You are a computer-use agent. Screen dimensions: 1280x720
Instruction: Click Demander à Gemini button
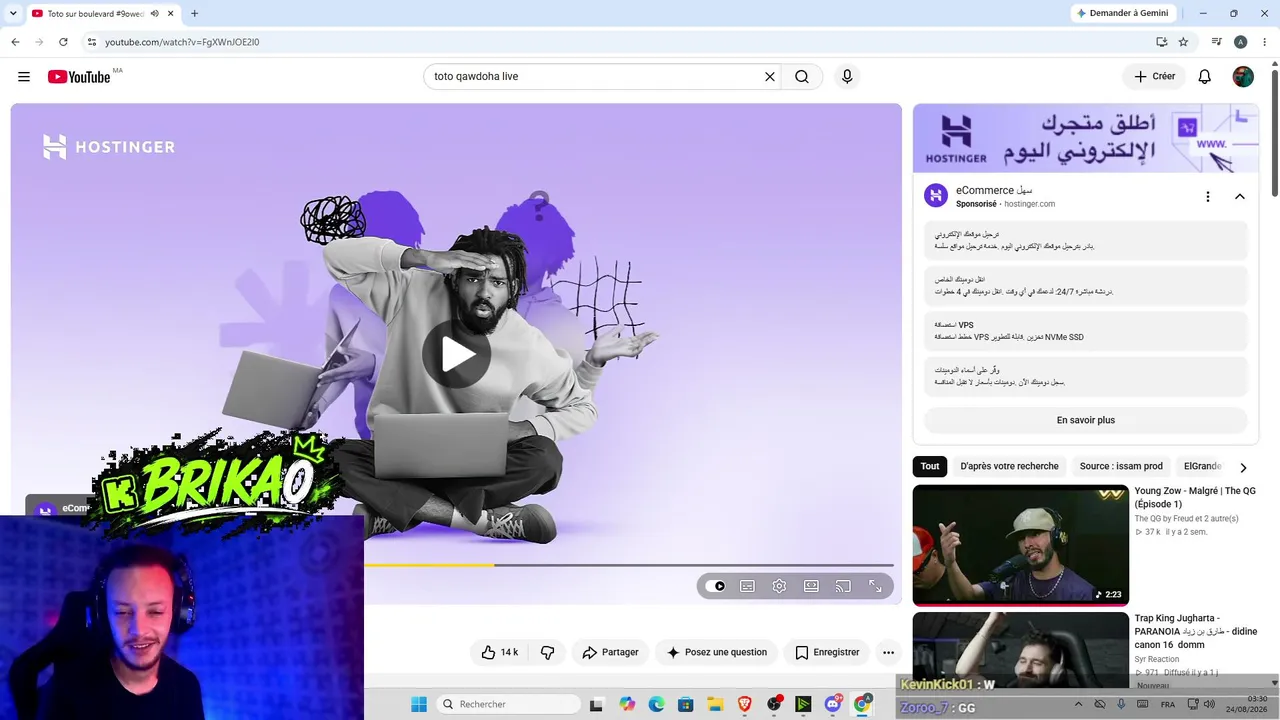(x=1122, y=13)
